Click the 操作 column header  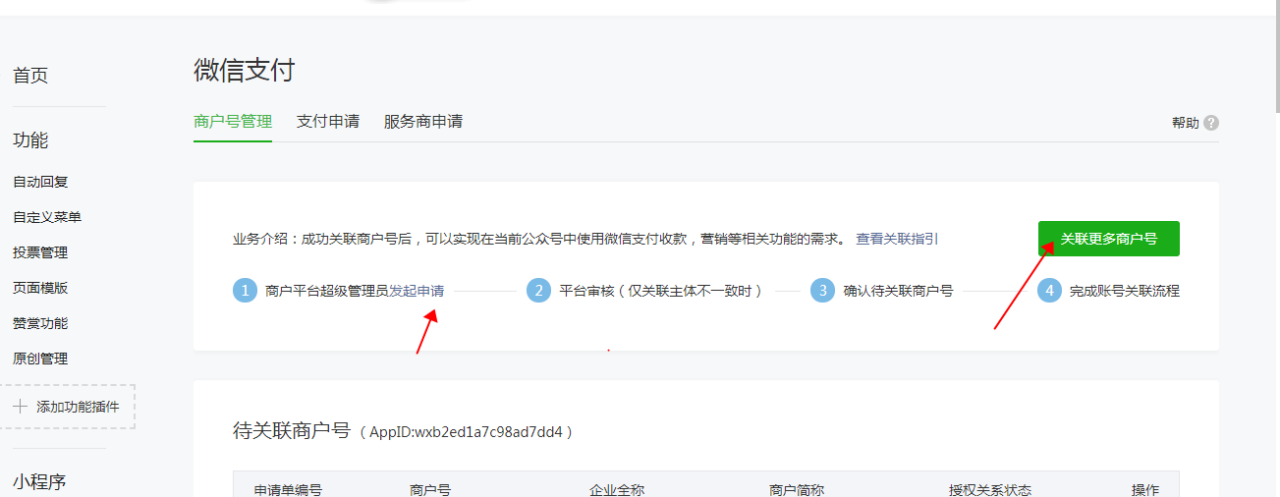[1145, 489]
